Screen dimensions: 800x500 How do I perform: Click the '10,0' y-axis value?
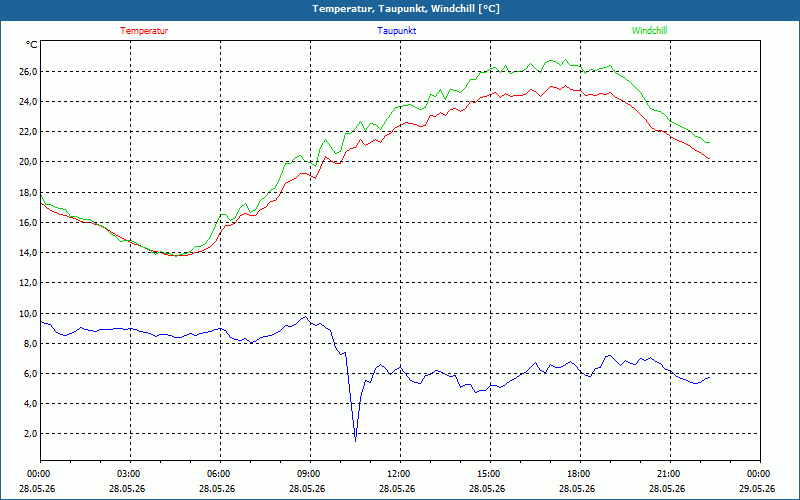pos(29,314)
